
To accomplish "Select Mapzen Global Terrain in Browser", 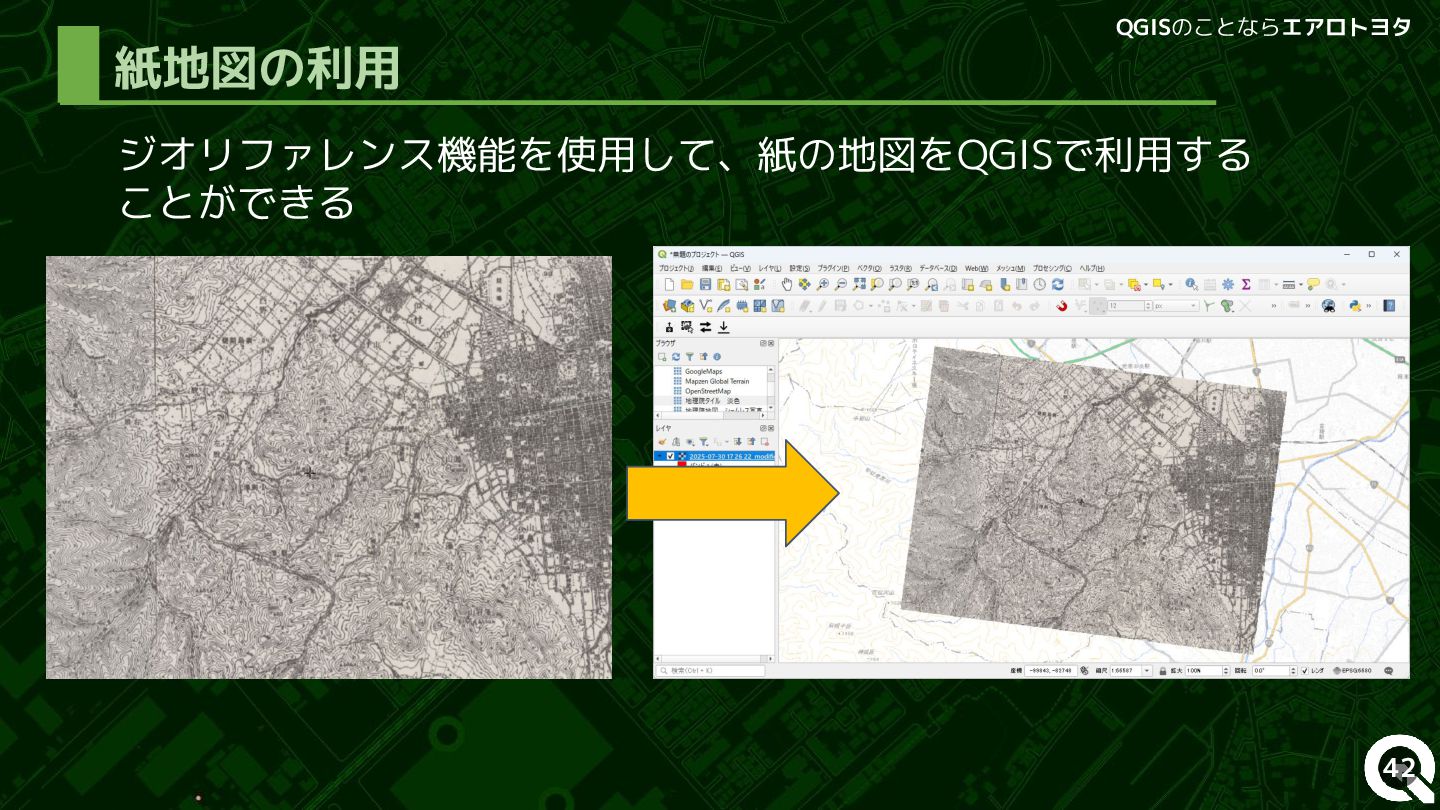I will pos(716,381).
